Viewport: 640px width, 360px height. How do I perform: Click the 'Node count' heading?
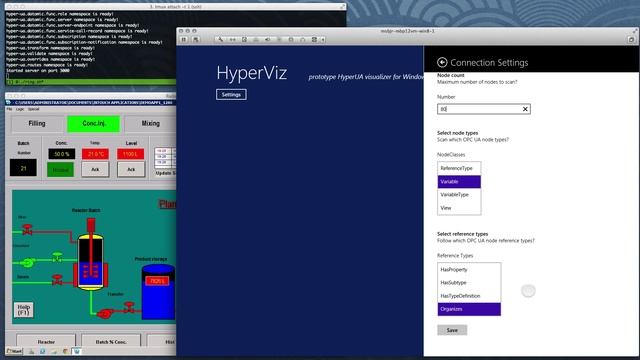[x=451, y=75]
